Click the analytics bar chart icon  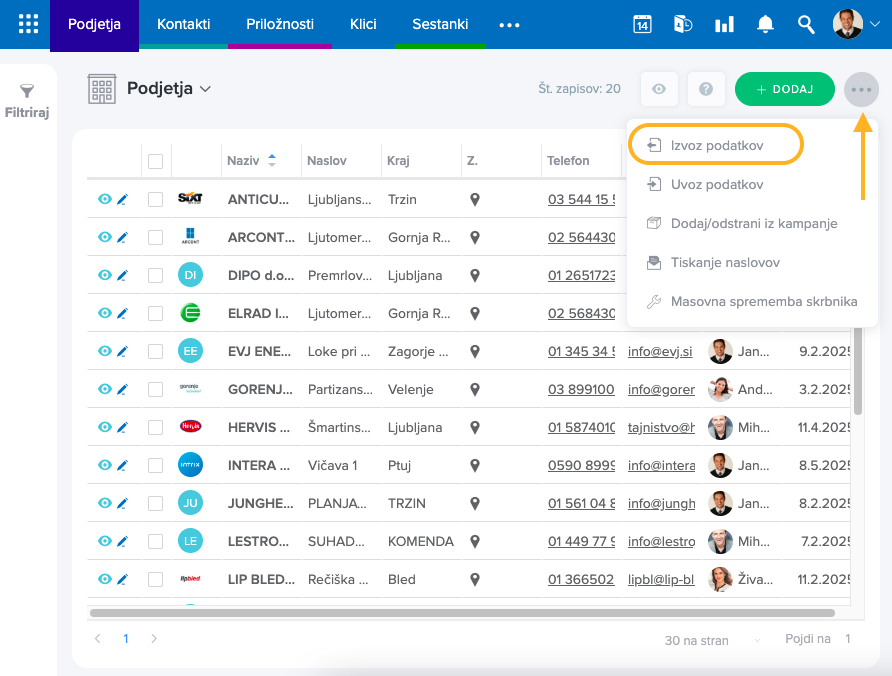724,24
